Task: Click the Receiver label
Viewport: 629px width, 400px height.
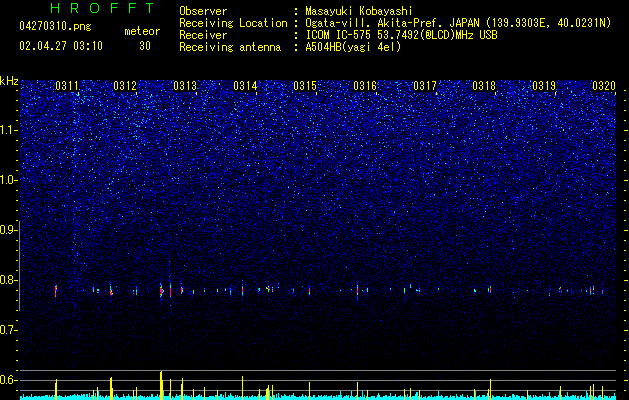Action: (x=203, y=35)
